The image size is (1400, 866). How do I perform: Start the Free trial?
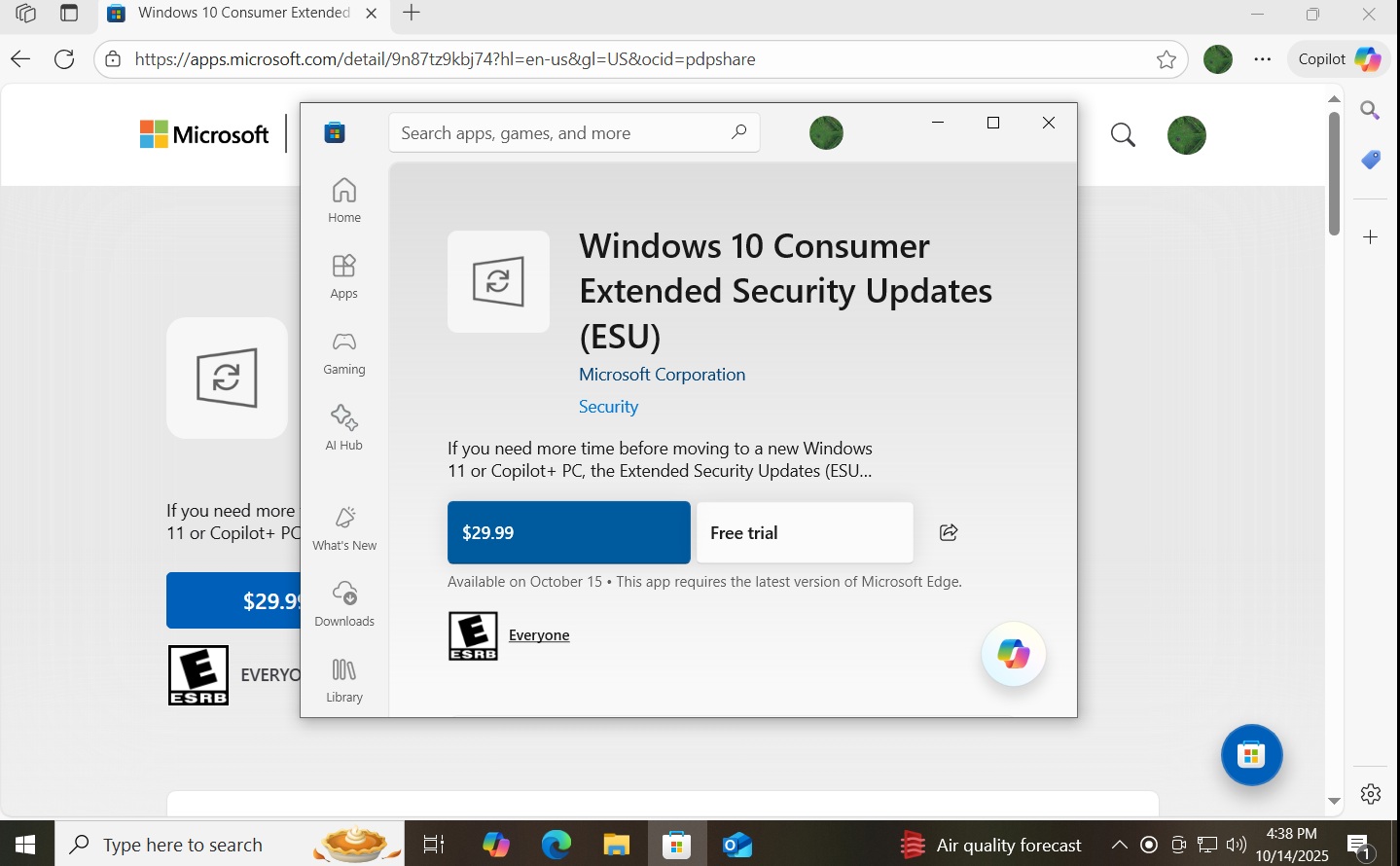[805, 532]
